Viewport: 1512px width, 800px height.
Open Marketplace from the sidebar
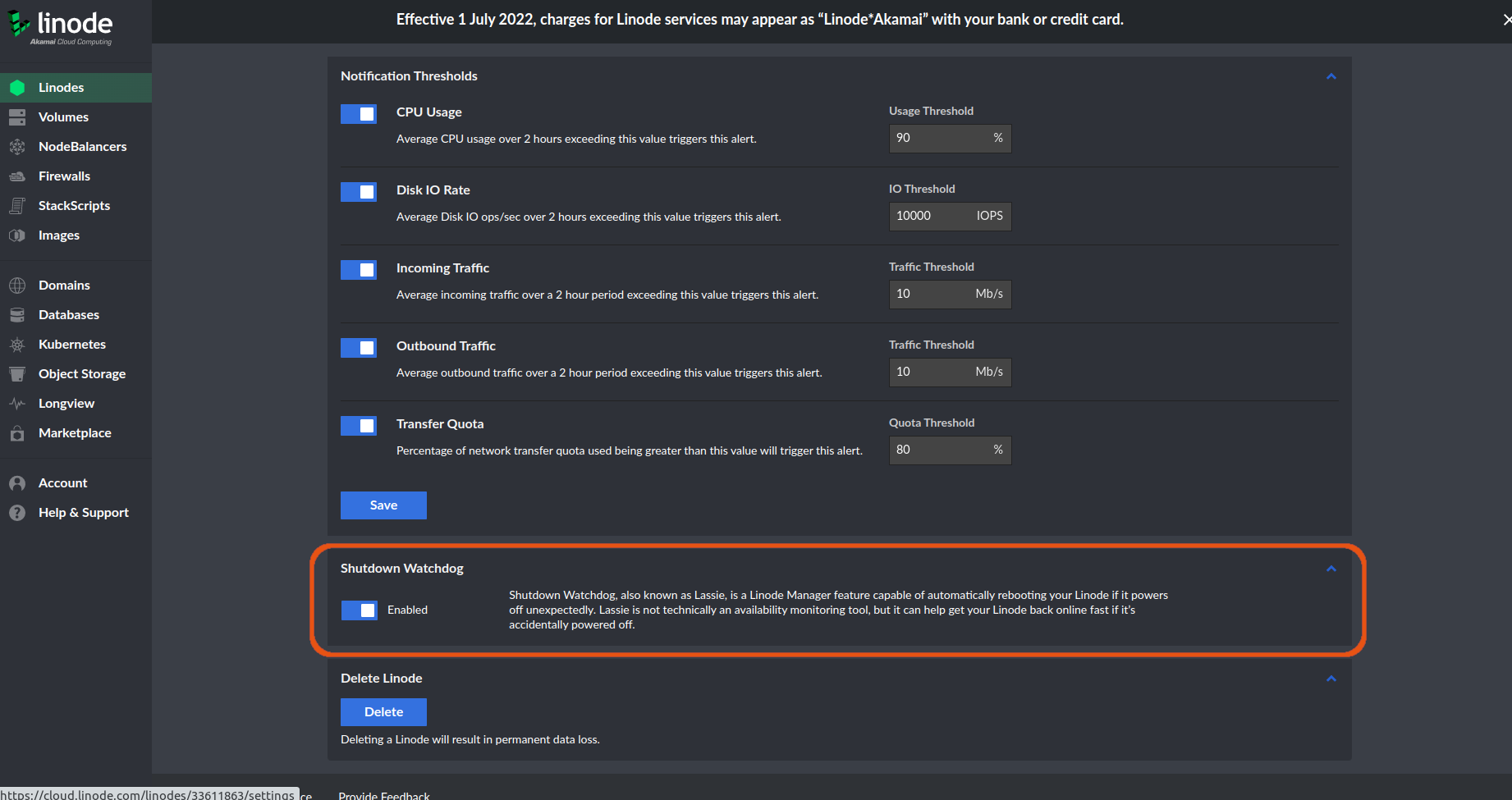pyautogui.click(x=76, y=433)
